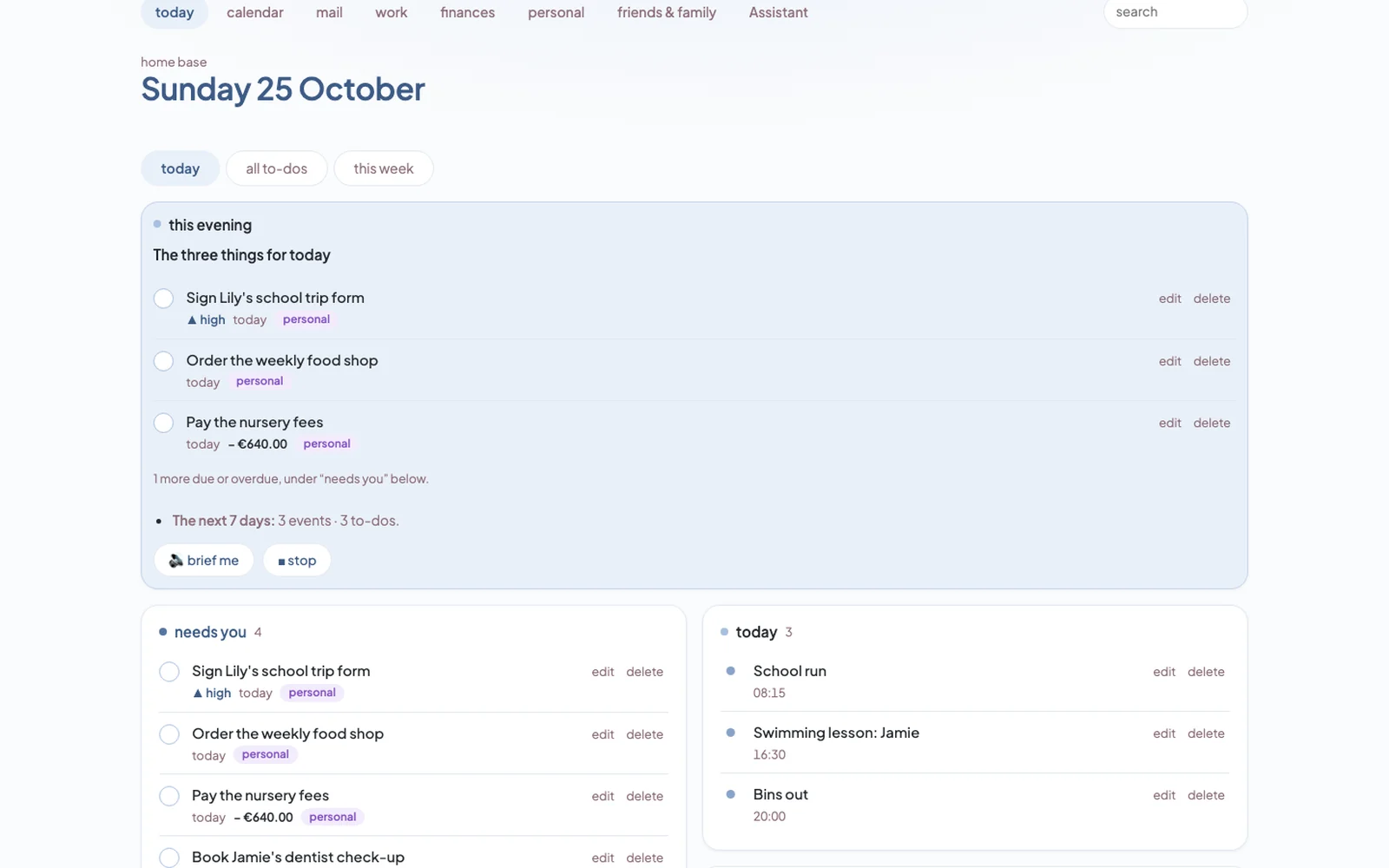Viewport: 1389px width, 868px height.
Task: Delete Swimming lesson: Jamie event
Action: coord(1206,733)
